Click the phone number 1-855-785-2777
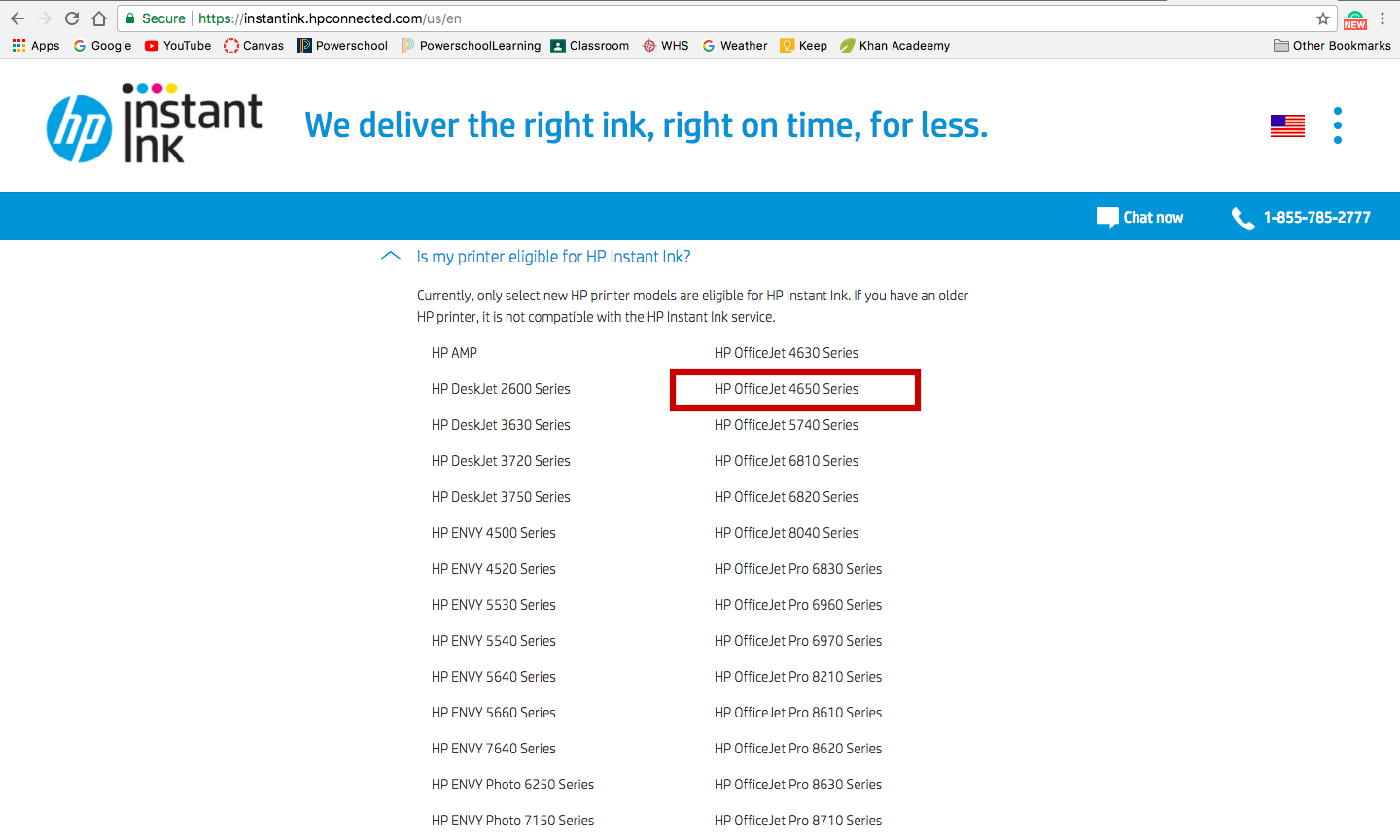This screenshot has width=1400, height=840. pos(1301,218)
